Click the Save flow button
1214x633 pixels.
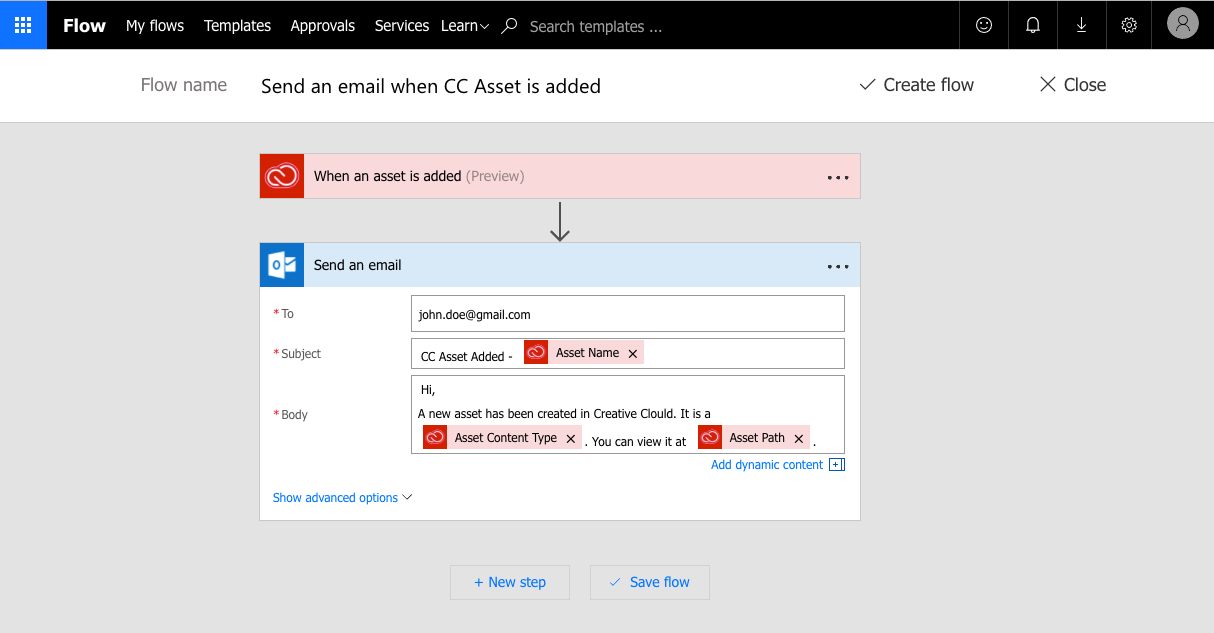tap(650, 582)
